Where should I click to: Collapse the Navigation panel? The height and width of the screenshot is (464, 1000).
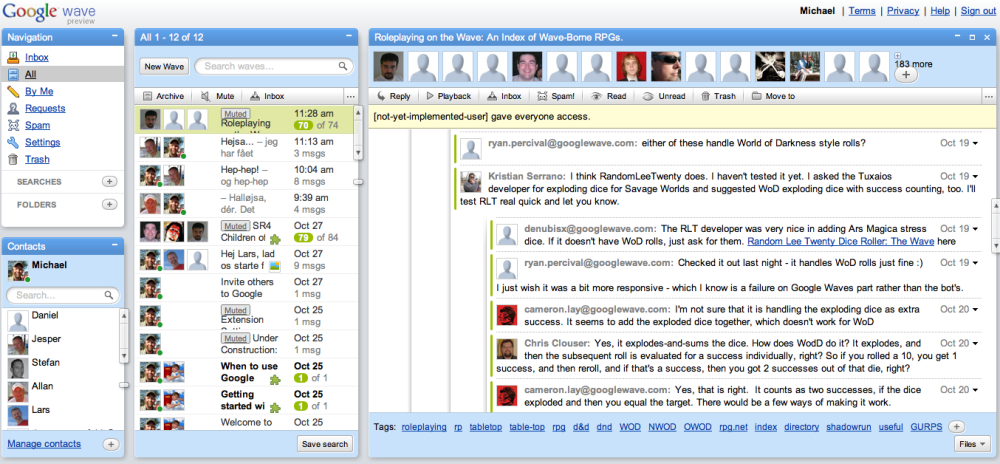[114, 37]
